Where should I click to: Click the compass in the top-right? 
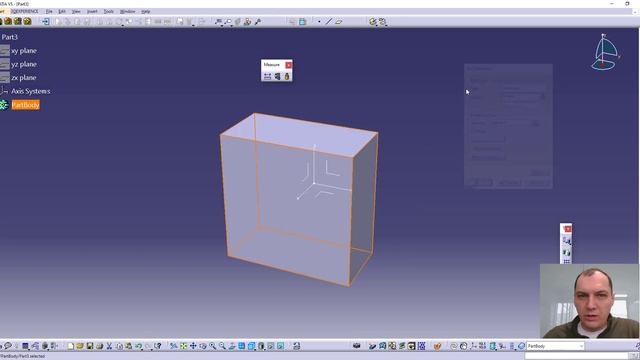(x=606, y=53)
